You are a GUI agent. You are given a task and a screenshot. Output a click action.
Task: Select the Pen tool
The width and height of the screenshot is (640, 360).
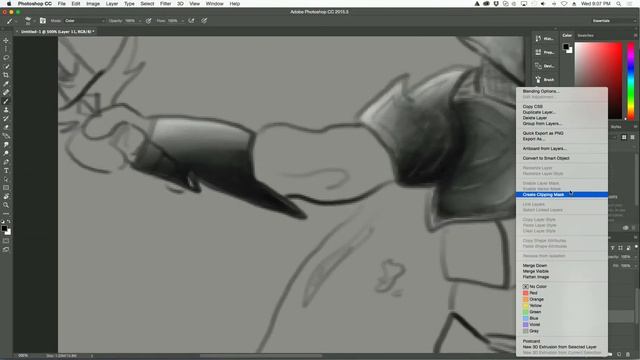pyautogui.click(x=6, y=162)
